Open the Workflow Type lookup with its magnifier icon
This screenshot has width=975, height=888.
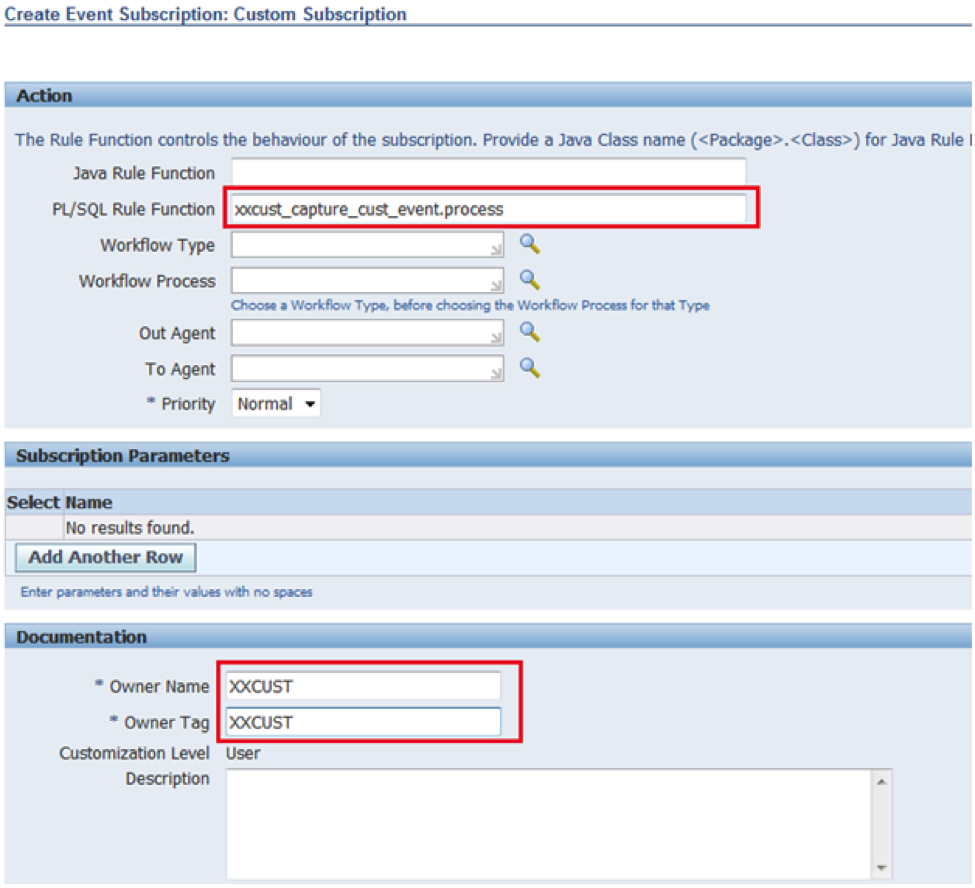pos(531,245)
